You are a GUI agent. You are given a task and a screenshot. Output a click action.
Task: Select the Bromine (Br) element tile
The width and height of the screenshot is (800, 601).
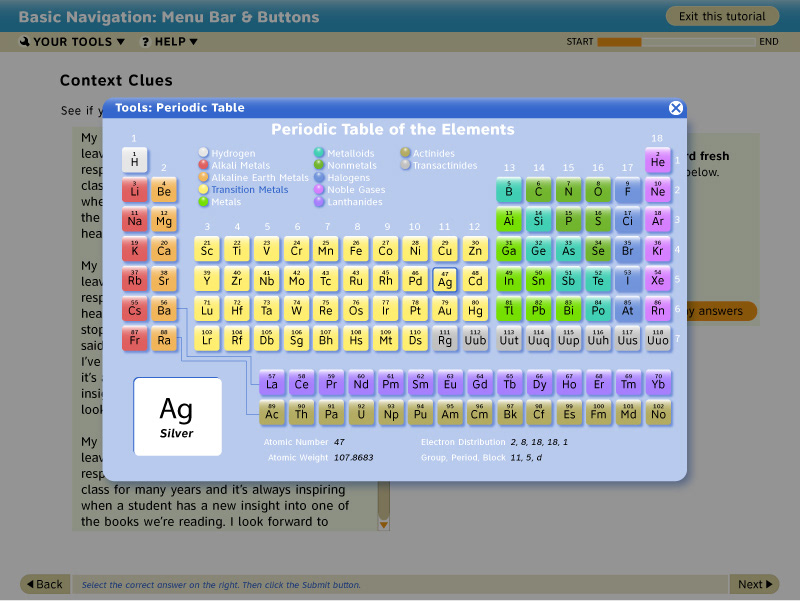click(628, 249)
